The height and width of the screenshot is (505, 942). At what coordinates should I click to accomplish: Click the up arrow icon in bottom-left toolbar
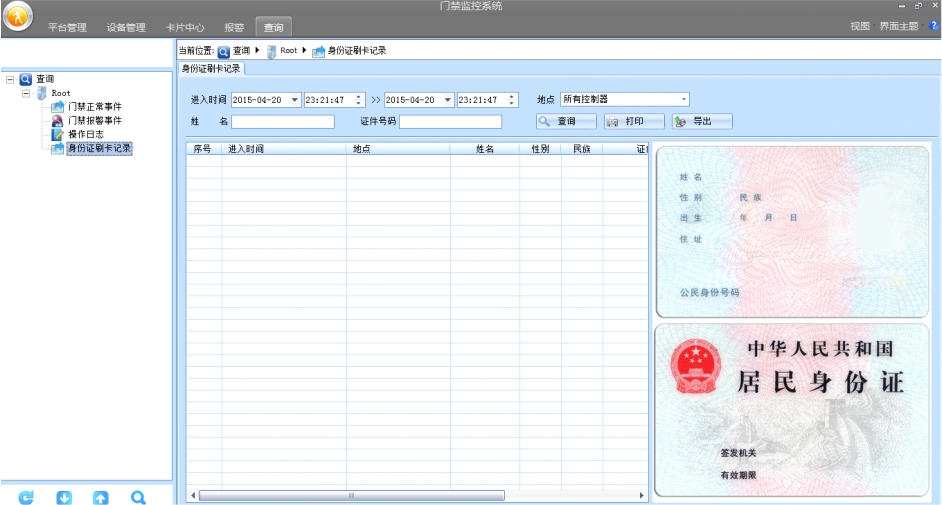pyautogui.click(x=101, y=497)
